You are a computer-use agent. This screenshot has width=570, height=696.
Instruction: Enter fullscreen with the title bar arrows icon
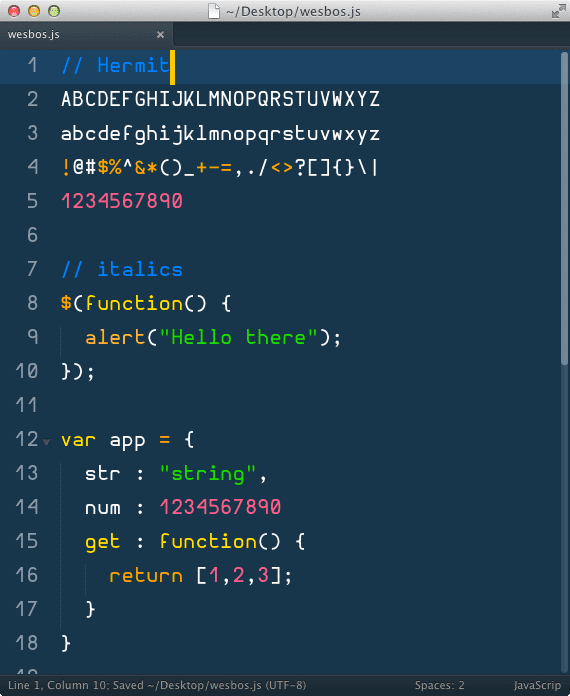click(558, 11)
